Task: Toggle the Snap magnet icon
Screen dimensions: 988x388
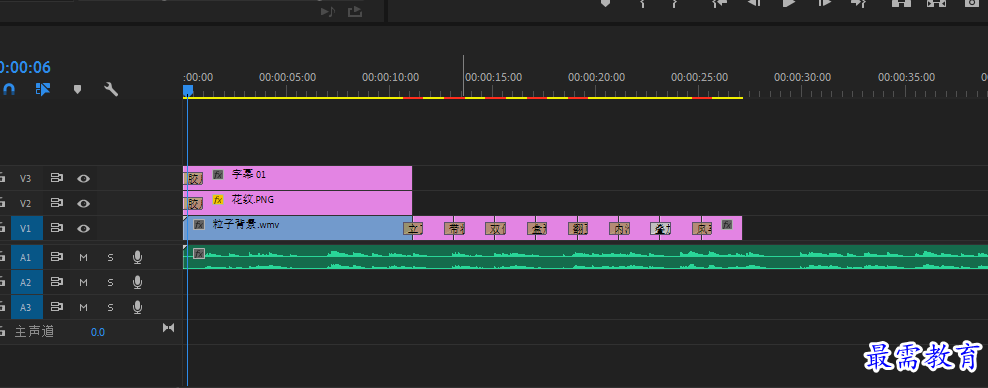Action: point(9,89)
